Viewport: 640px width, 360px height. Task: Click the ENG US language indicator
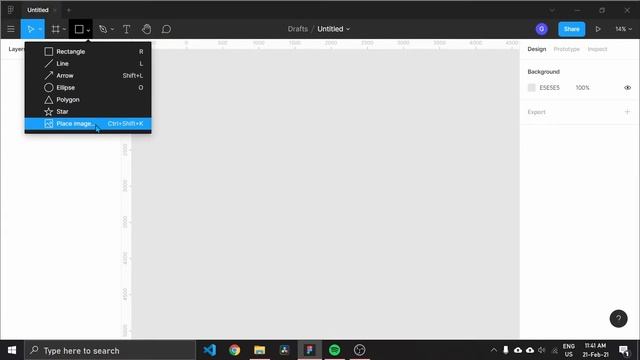coord(569,350)
